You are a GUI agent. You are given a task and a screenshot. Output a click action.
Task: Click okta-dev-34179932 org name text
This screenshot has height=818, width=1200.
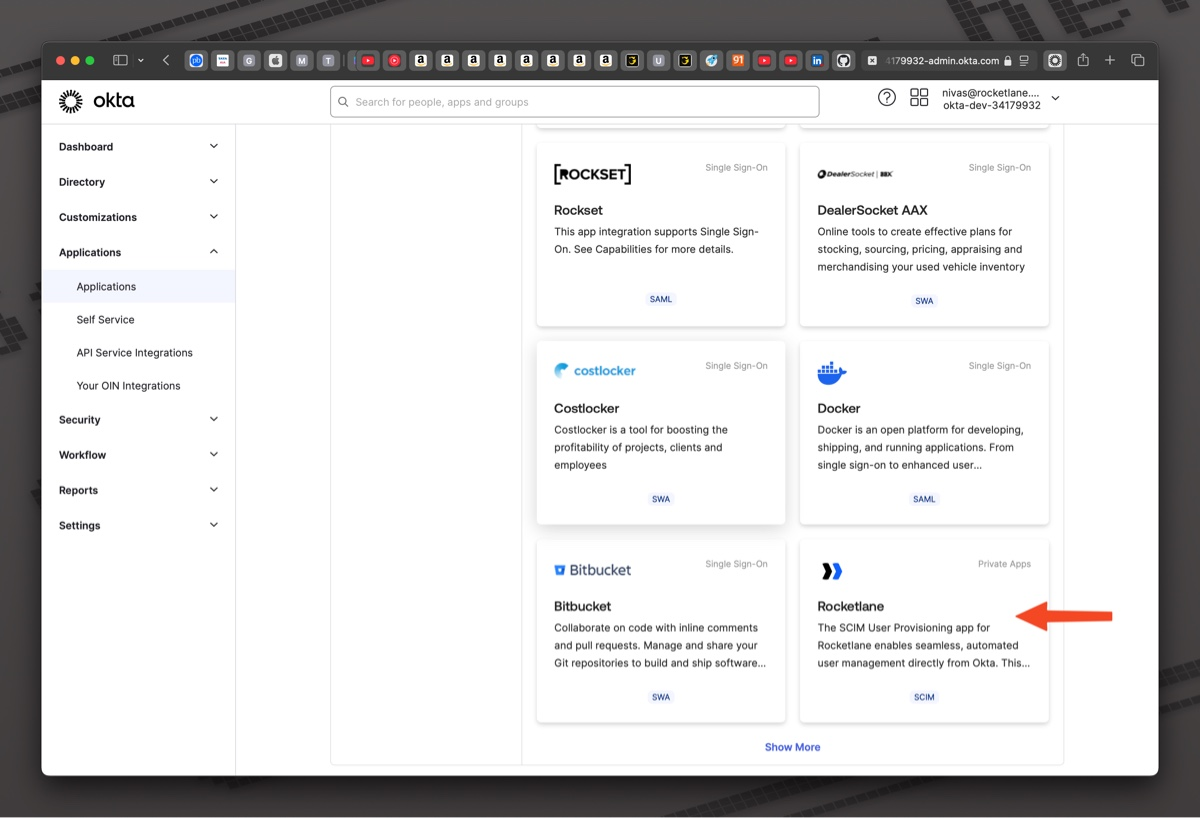[992, 105]
